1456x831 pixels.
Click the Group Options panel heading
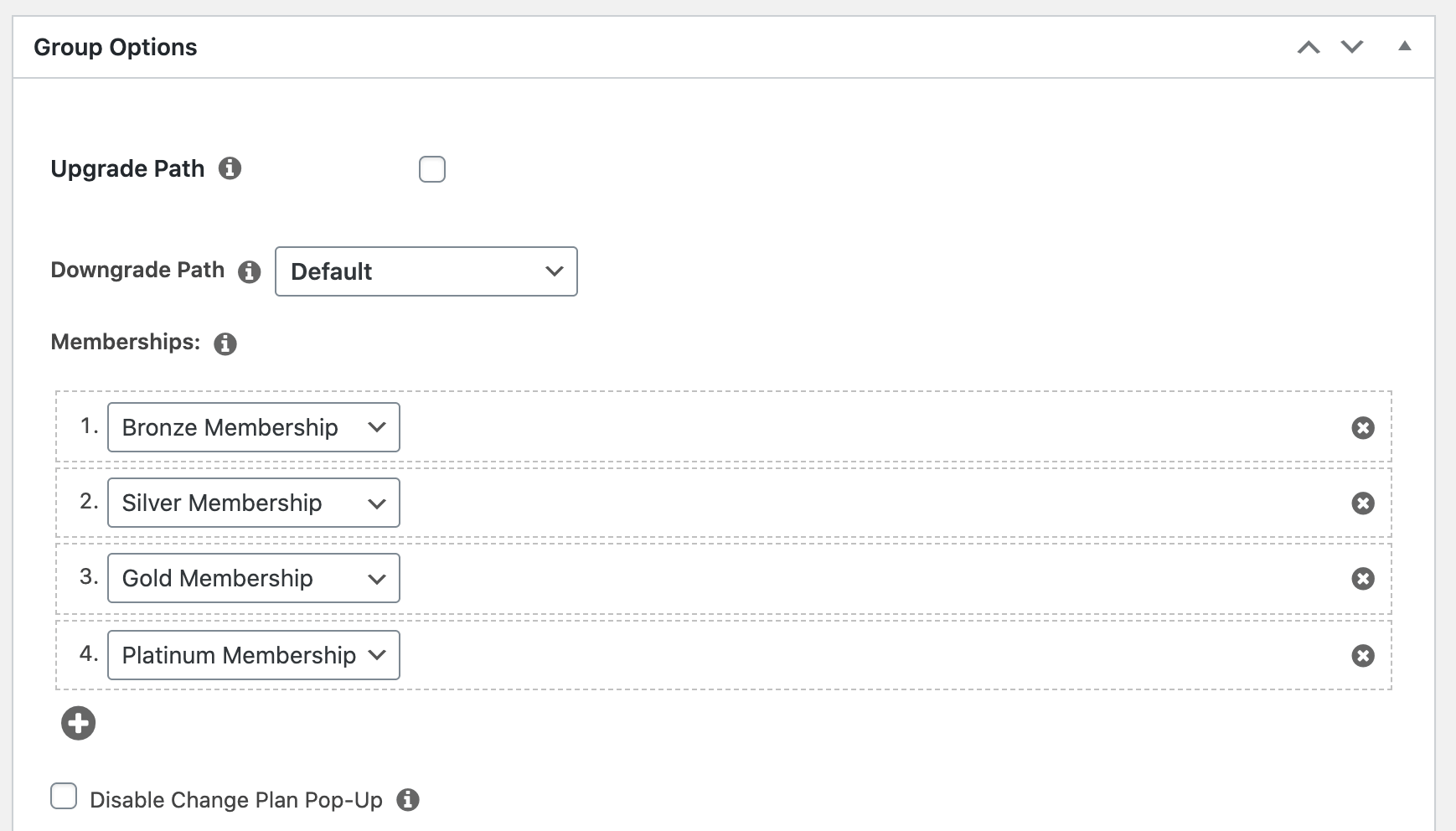pyautogui.click(x=116, y=47)
